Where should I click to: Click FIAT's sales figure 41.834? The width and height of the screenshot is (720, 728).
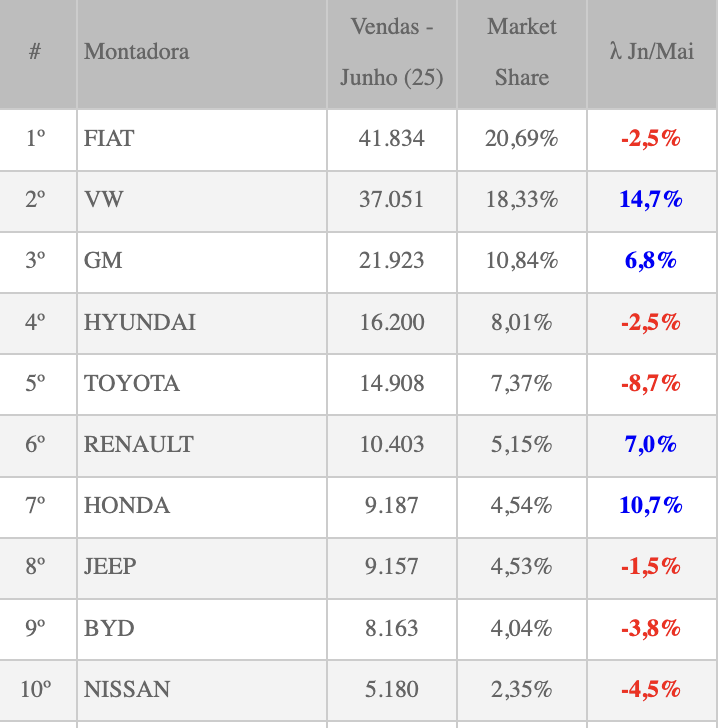click(391, 139)
